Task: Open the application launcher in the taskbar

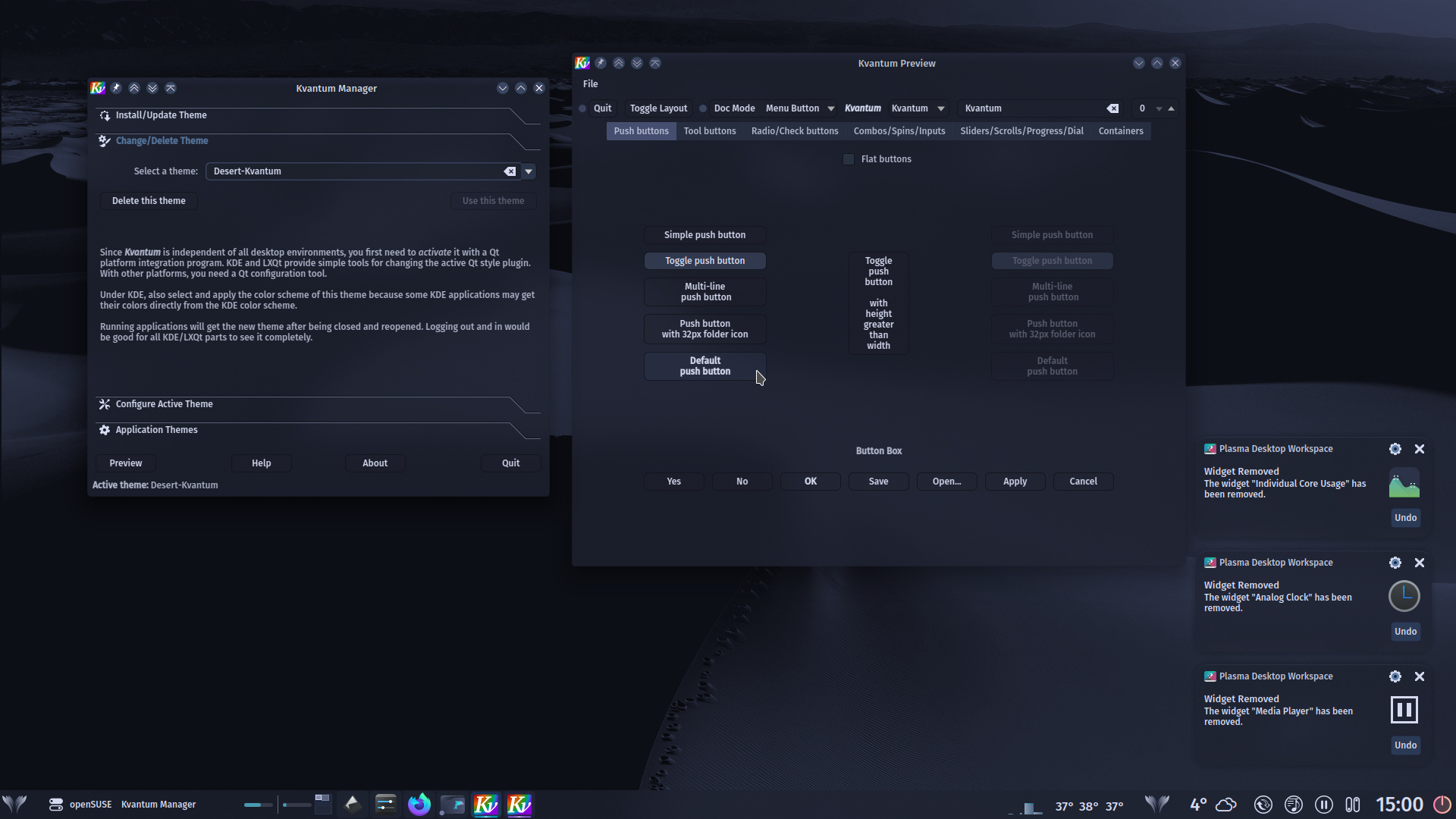Action: coord(14,804)
